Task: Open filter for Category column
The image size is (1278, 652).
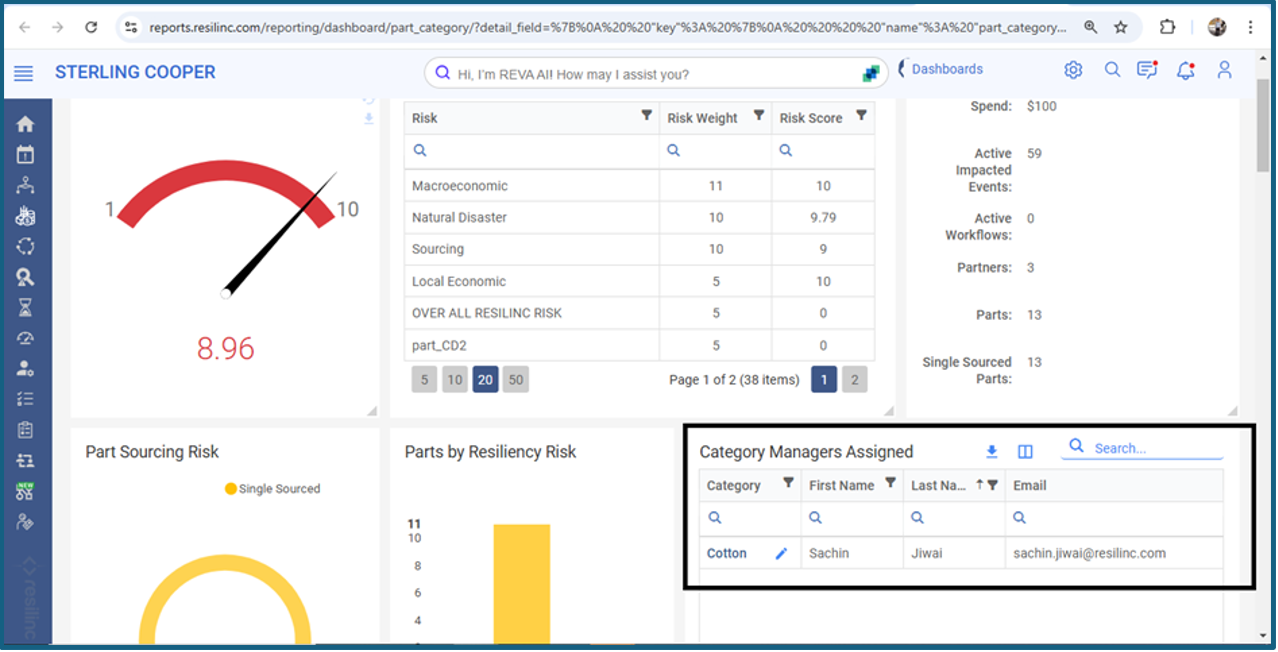Action: pos(788,484)
